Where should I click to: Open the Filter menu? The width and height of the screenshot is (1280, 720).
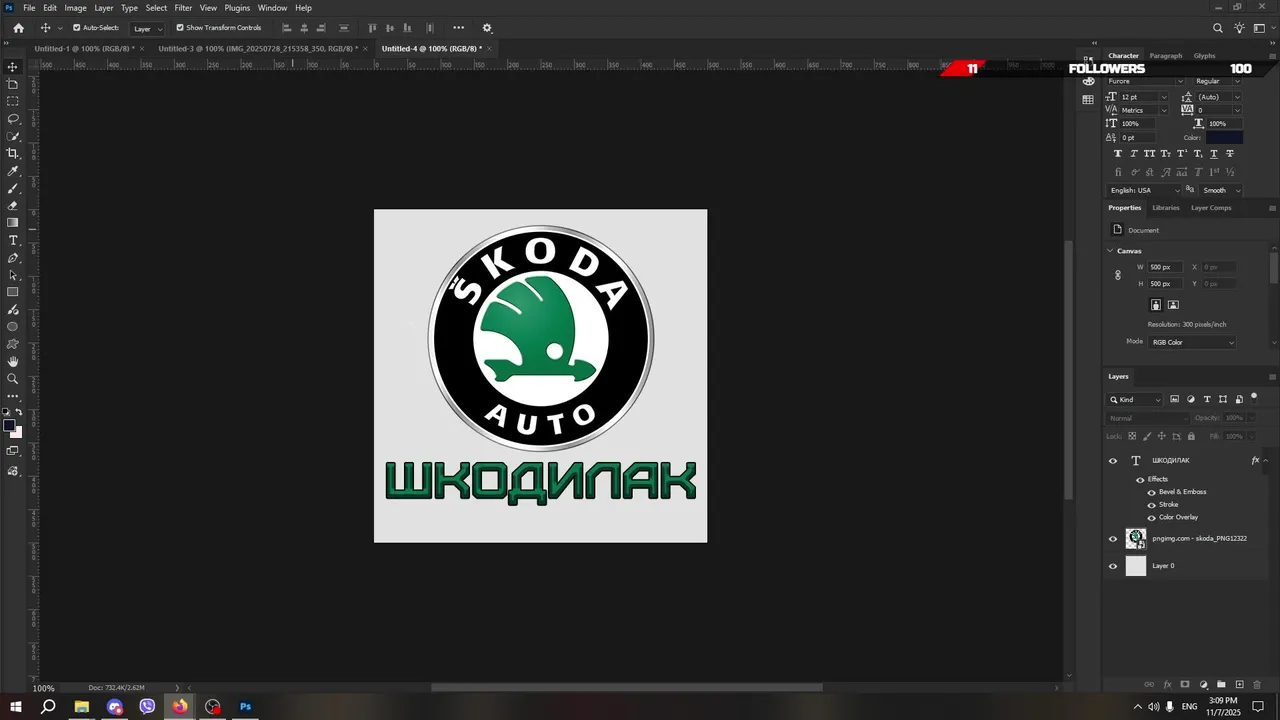click(x=183, y=8)
